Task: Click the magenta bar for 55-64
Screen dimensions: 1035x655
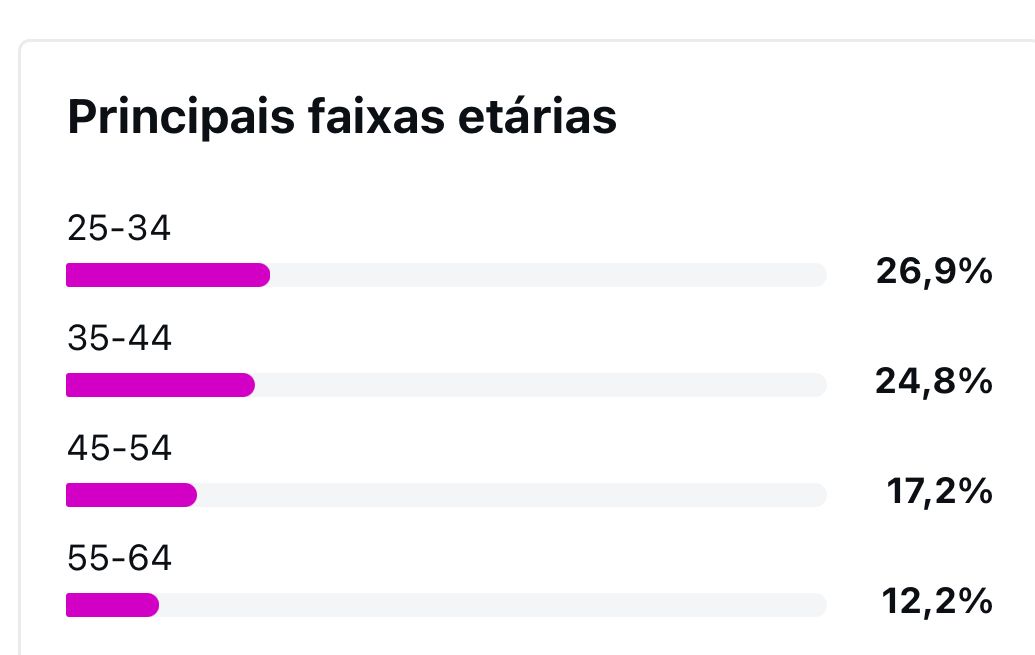Action: click(x=112, y=605)
